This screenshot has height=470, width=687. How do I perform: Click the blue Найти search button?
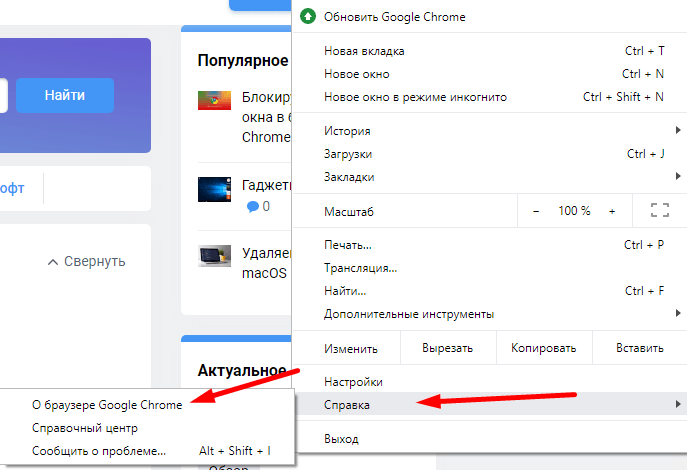[65, 95]
